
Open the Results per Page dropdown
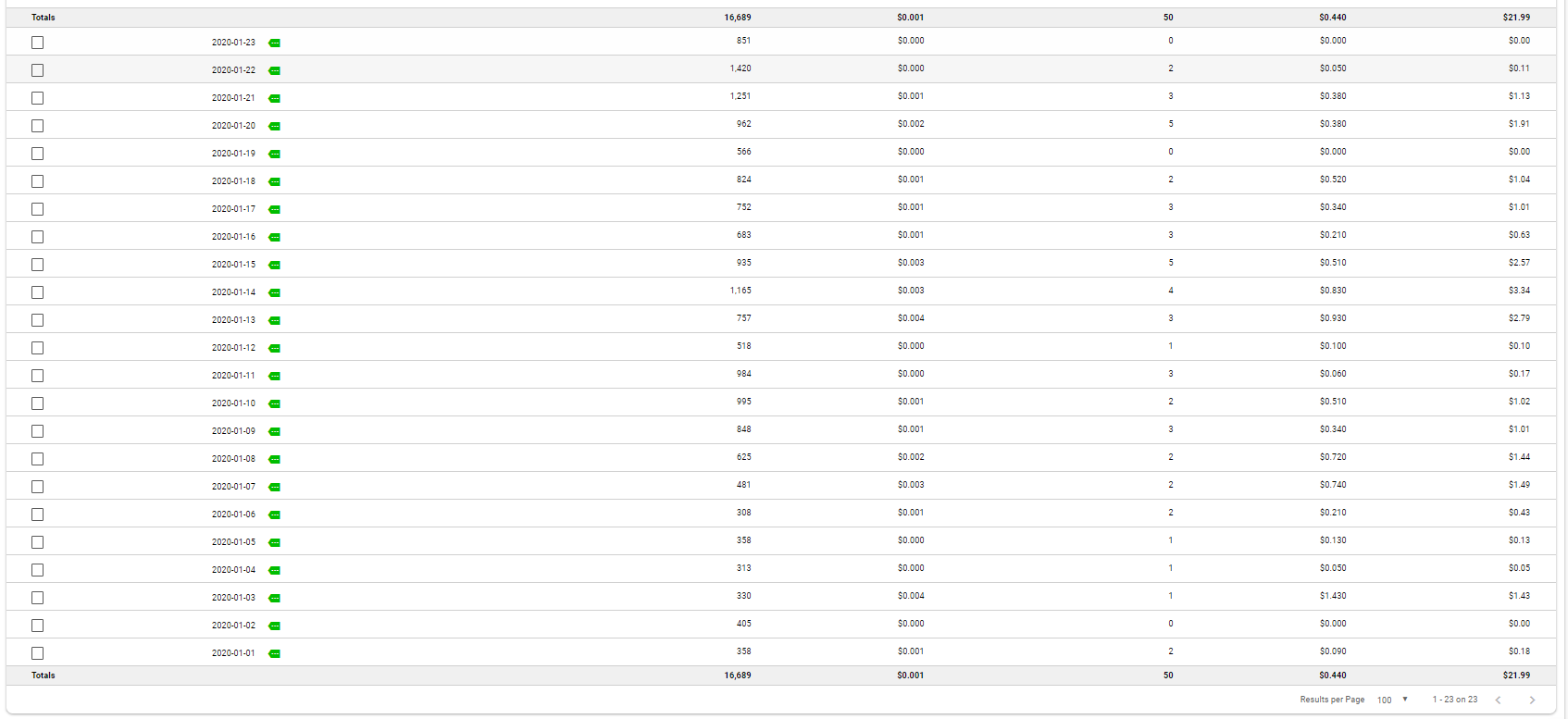[1392, 700]
